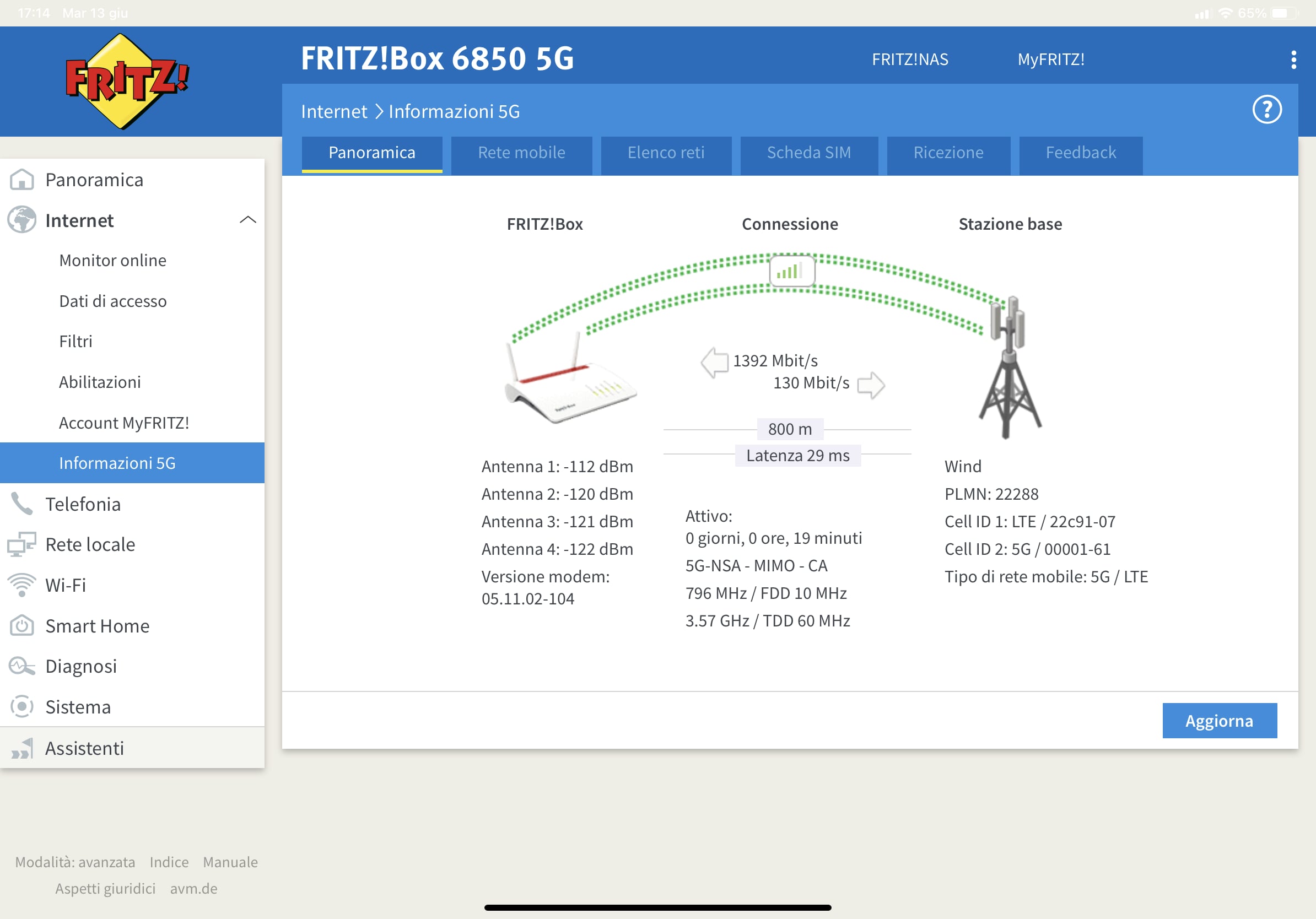Click the 800 m distance label

coord(790,429)
